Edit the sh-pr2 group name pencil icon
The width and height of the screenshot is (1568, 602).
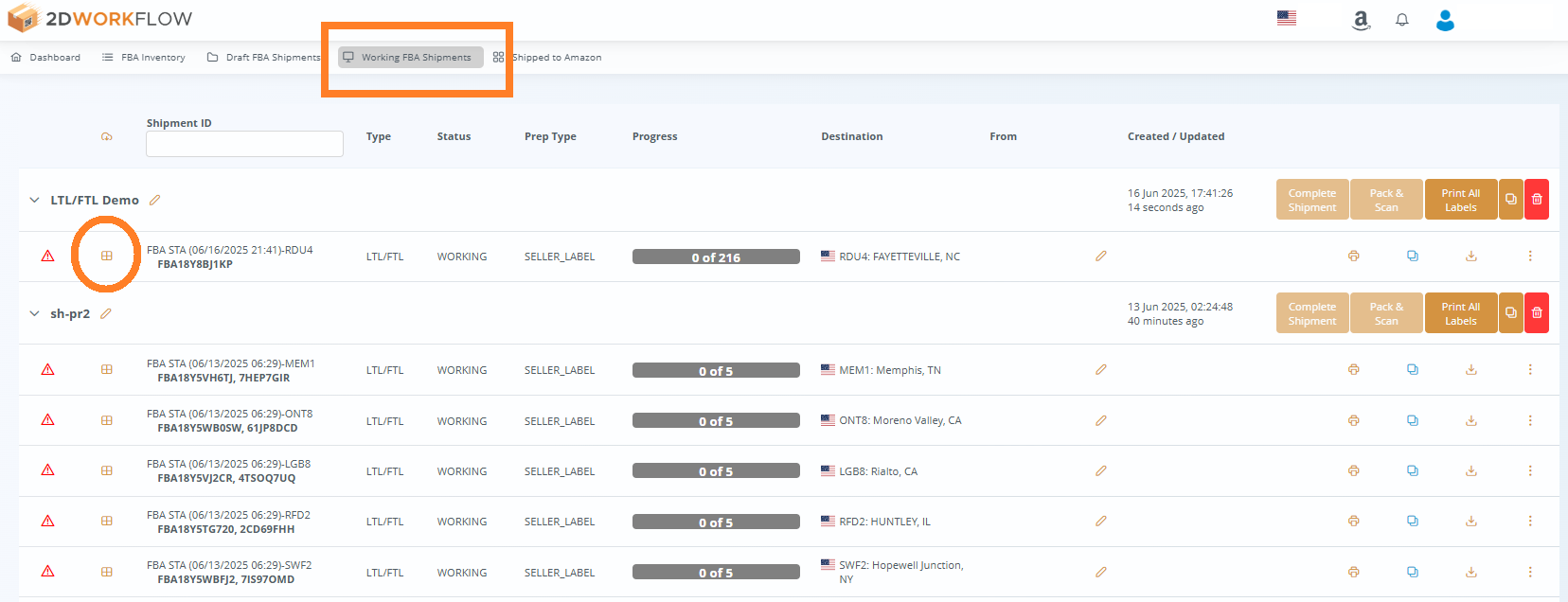click(x=106, y=313)
